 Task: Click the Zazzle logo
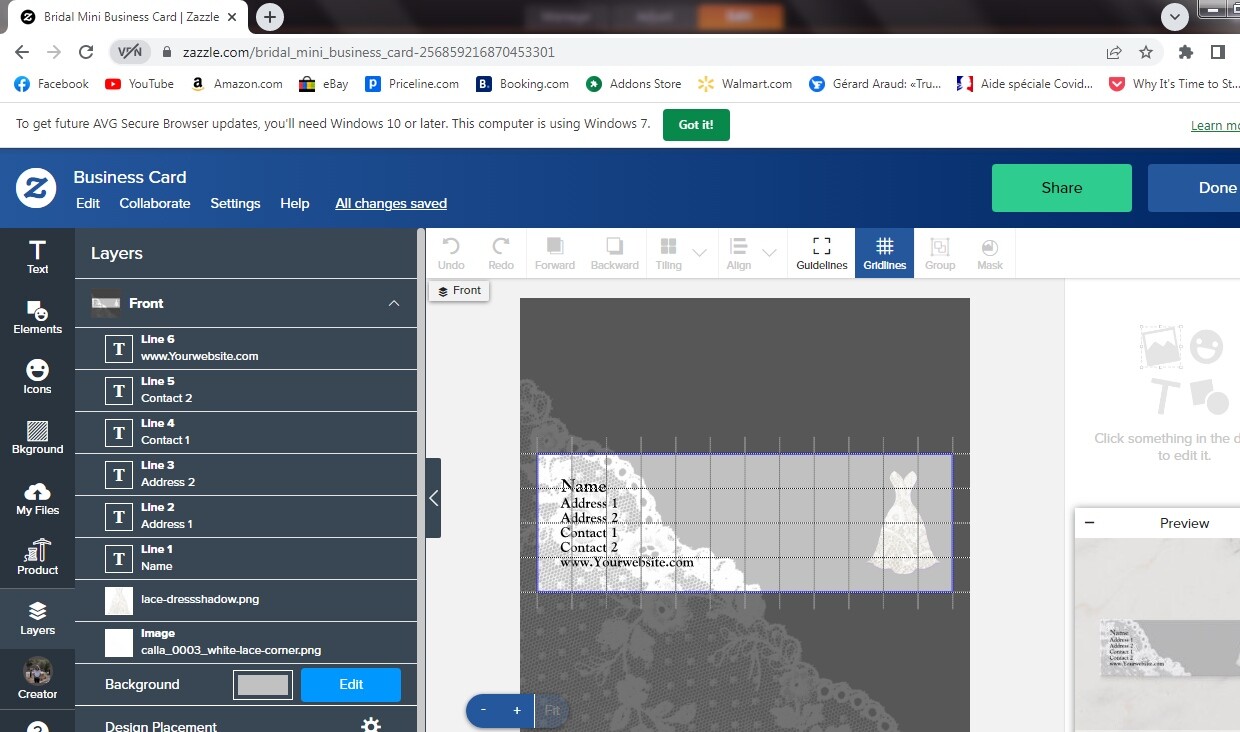pyautogui.click(x=35, y=187)
